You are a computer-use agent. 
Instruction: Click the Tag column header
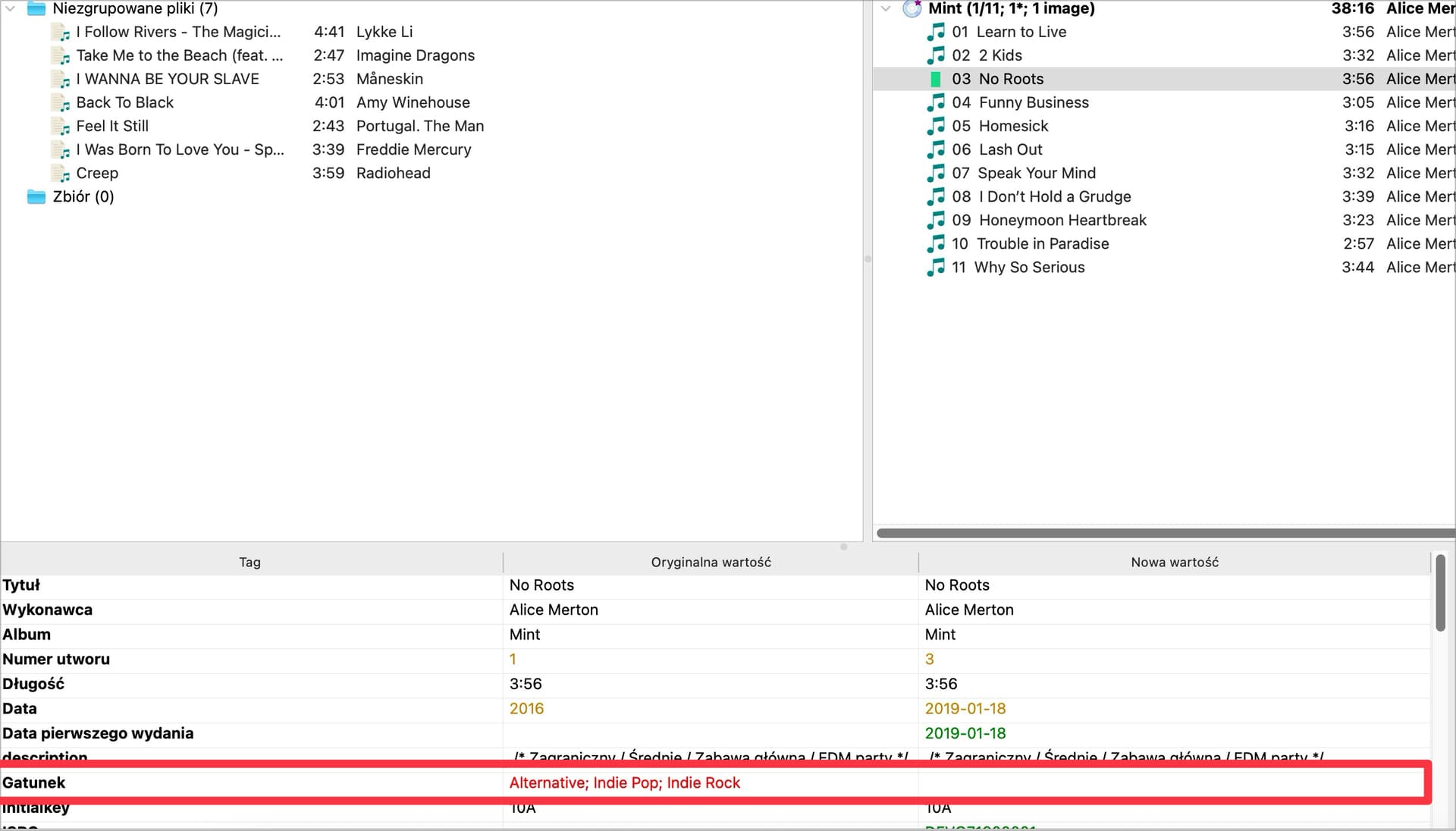tap(249, 563)
